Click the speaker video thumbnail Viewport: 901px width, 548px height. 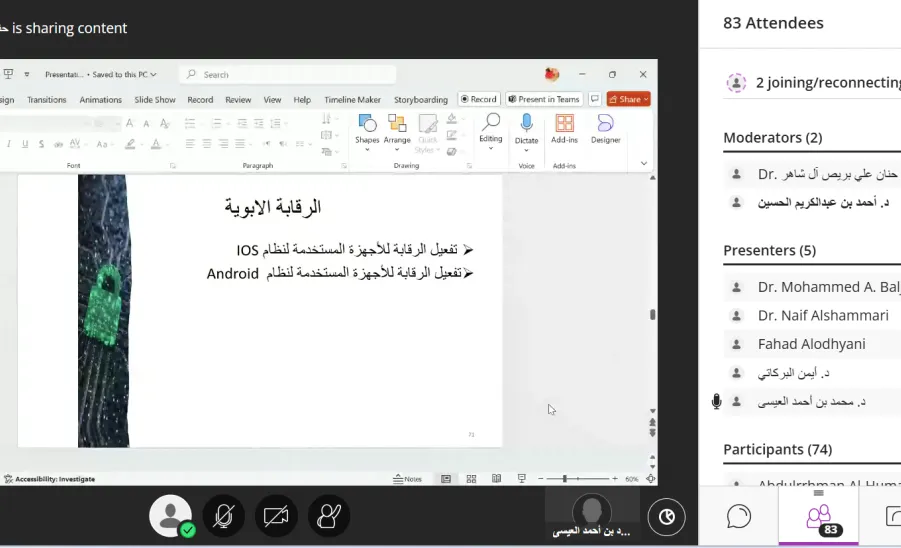[592, 514]
